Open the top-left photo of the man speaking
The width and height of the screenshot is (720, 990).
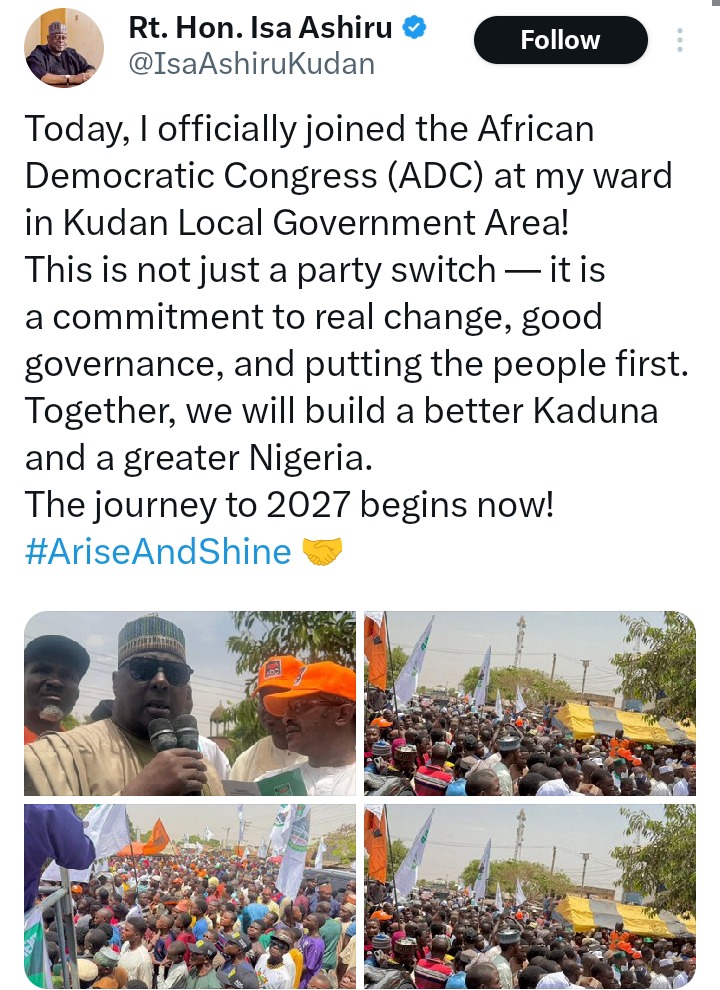[x=189, y=703]
